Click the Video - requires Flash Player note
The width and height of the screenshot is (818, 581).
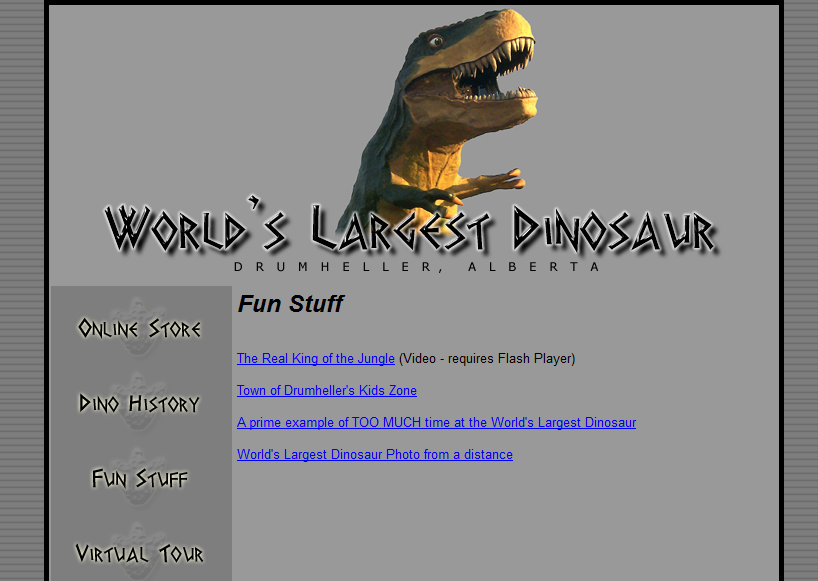[x=487, y=359]
